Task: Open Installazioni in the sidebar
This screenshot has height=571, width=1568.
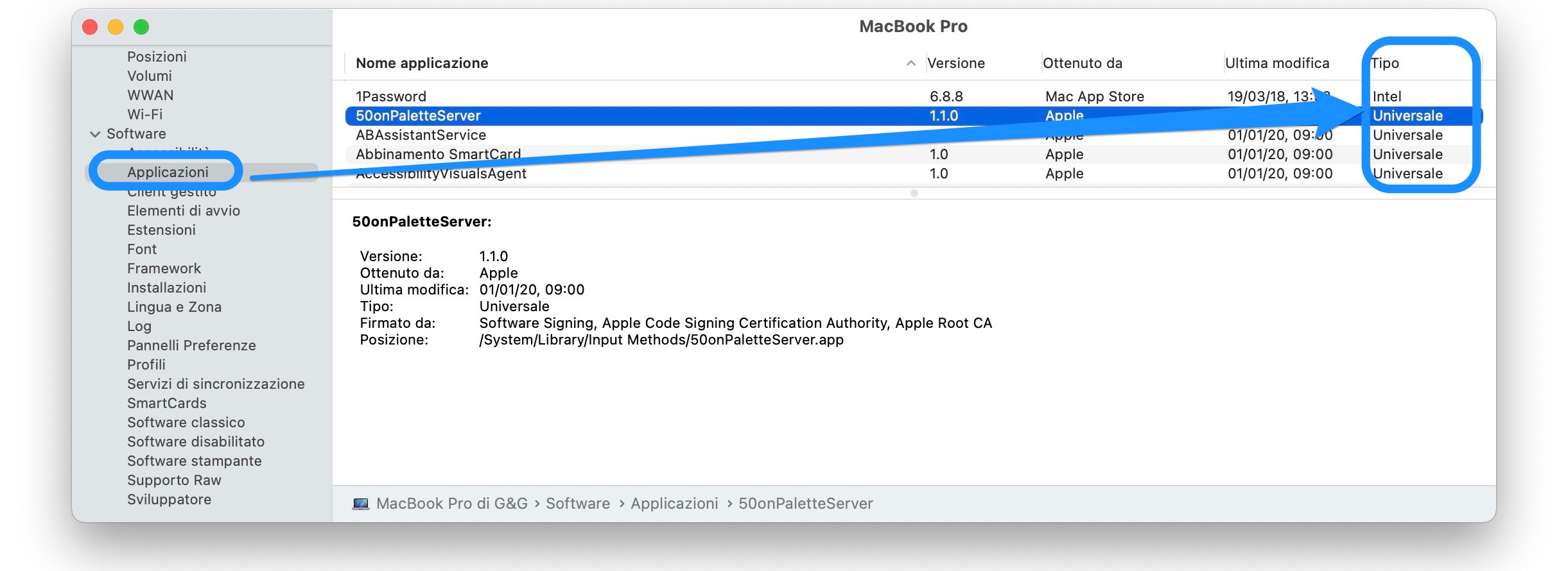Action: [x=166, y=287]
